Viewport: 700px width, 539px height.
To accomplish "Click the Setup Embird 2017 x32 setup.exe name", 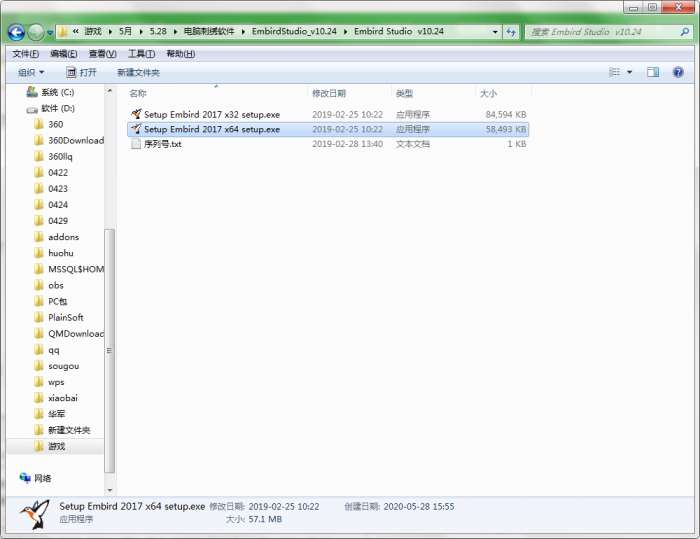I will [212, 115].
